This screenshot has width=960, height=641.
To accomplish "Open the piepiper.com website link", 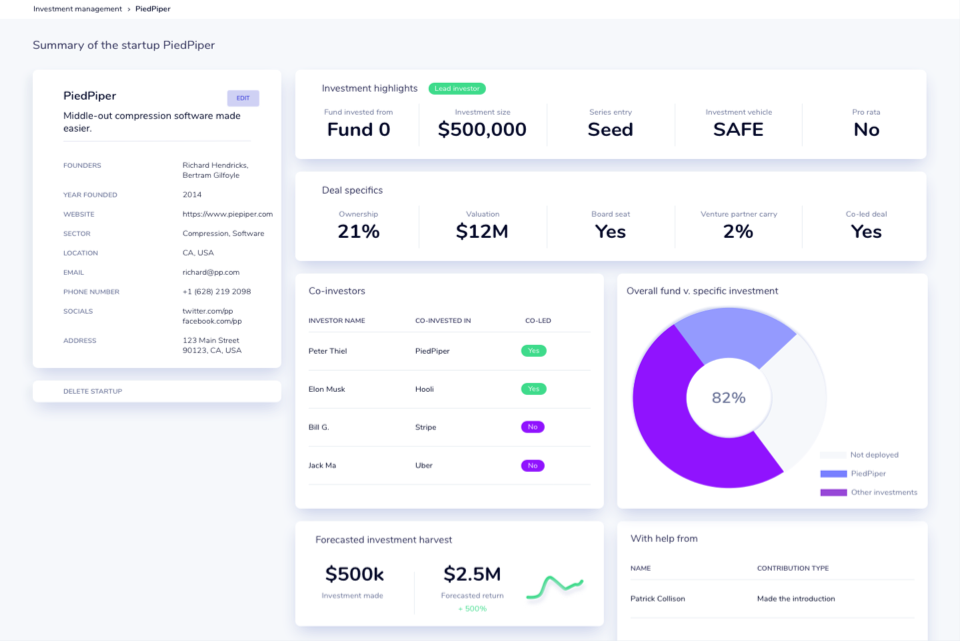I will tap(227, 214).
